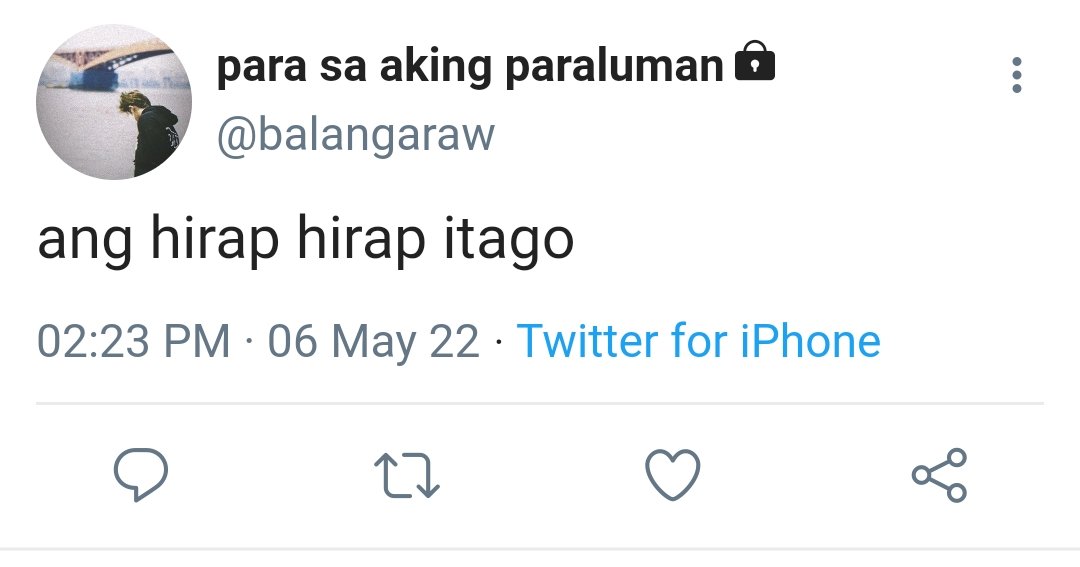Open the @balangaraw handle
The width and height of the screenshot is (1080, 567).
[x=355, y=135]
